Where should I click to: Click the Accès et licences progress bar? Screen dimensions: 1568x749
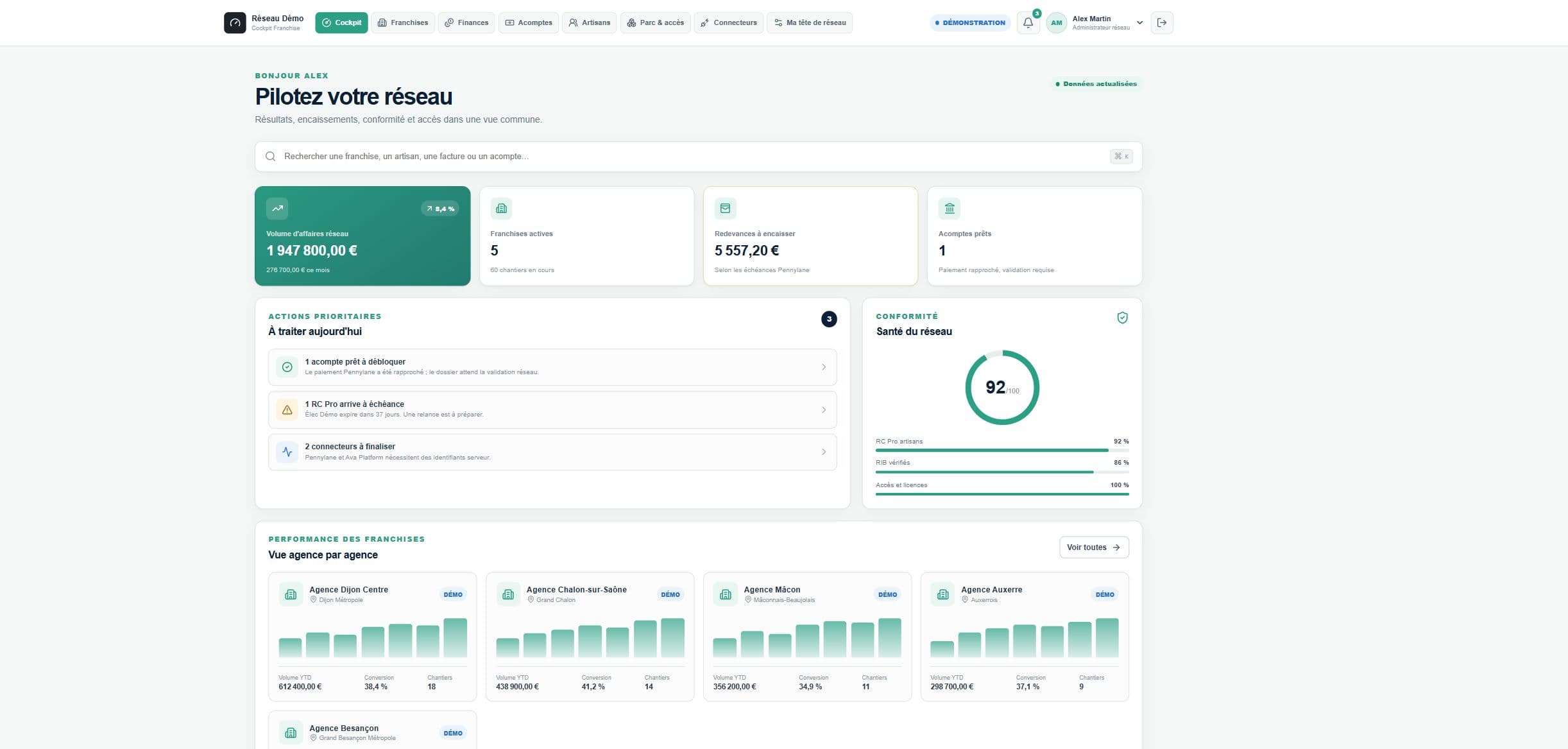pyautogui.click(x=1002, y=494)
